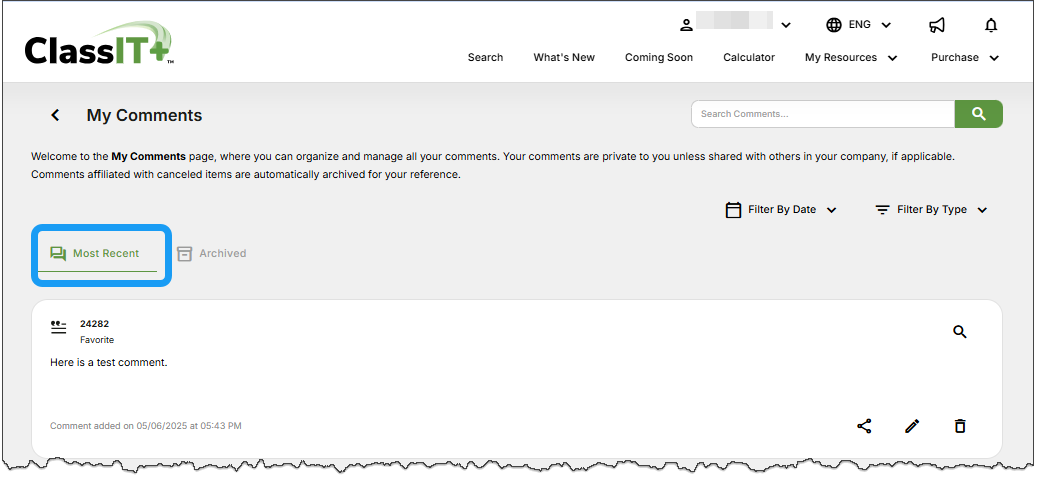Open the Coming Soon link
Image resolution: width=1037 pixels, height=480 pixels.
pos(659,58)
